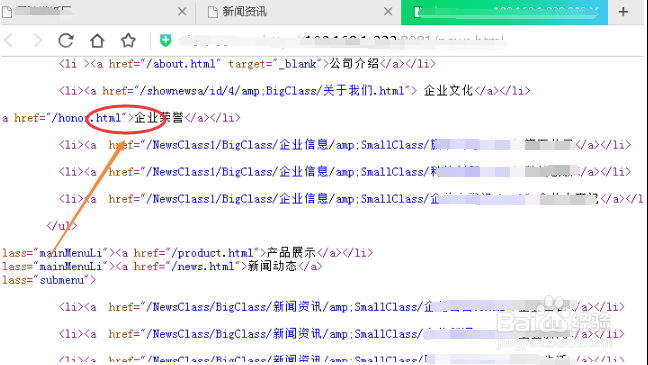Screen dimensions: 648x365
Task: Switch to the first blurred tab
Action: (x=98, y=12)
